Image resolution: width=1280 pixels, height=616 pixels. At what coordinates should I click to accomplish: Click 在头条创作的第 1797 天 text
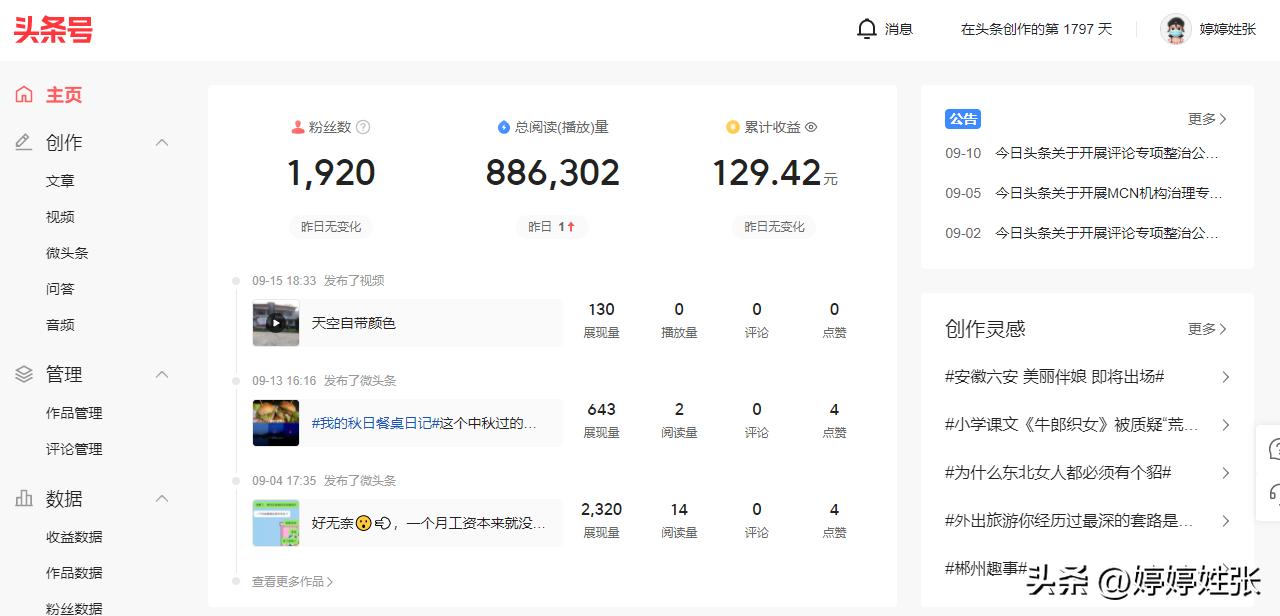pyautogui.click(x=1036, y=29)
